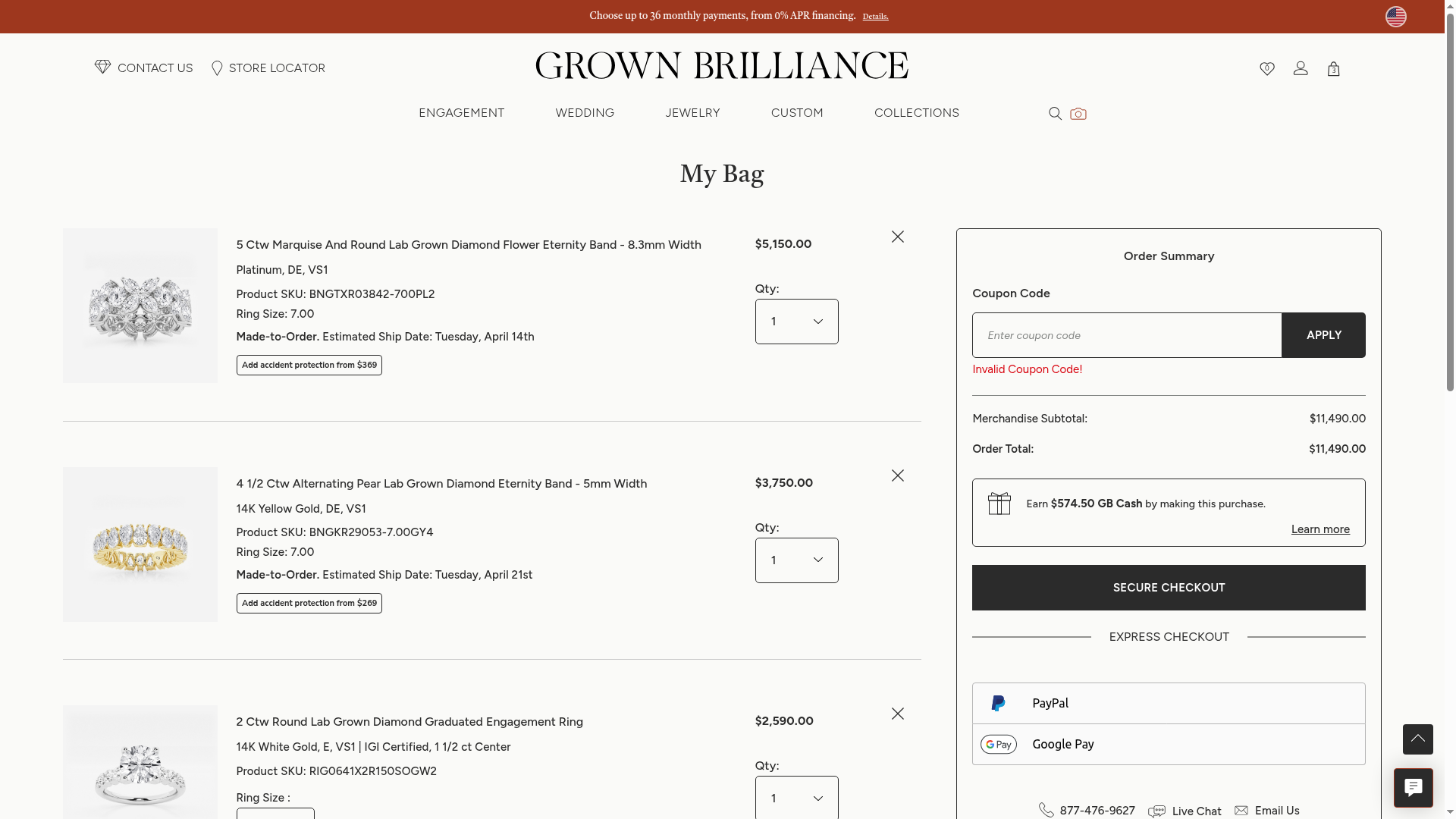Open the ENGAGEMENT menu
This screenshot has height=819, width=1456.
click(461, 113)
